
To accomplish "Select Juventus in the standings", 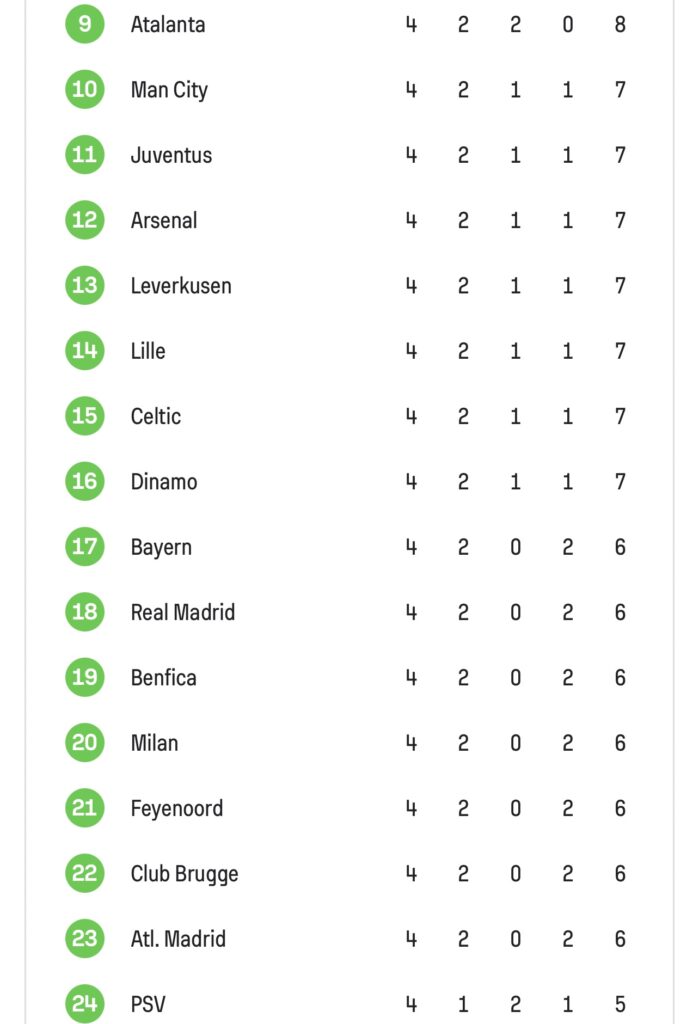I will pyautogui.click(x=171, y=155).
